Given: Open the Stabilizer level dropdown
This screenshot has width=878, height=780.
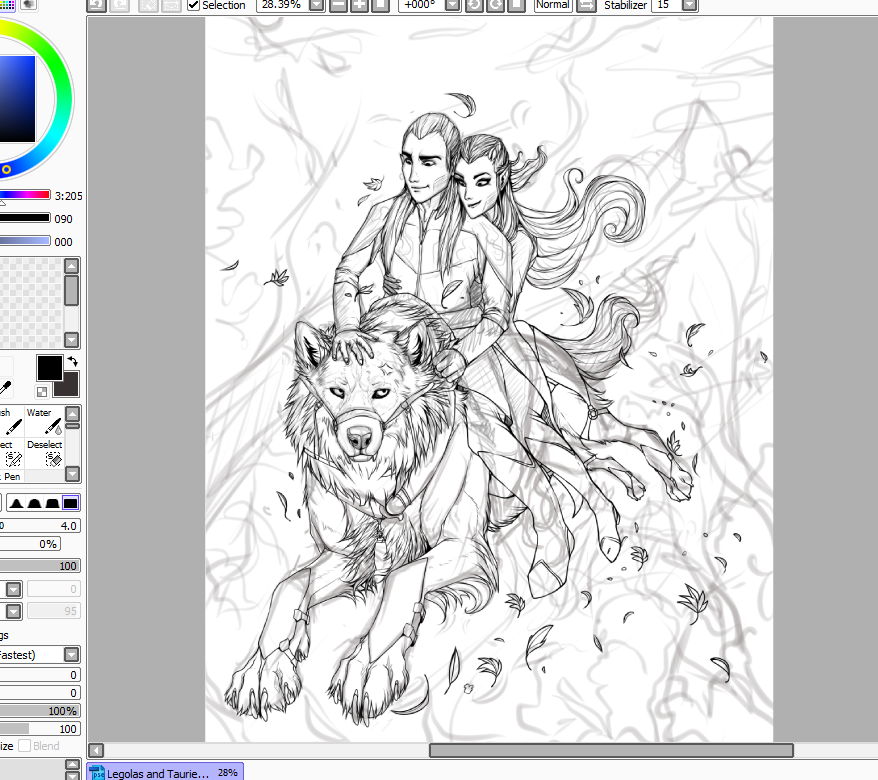Looking at the screenshot, I should pyautogui.click(x=690, y=5).
